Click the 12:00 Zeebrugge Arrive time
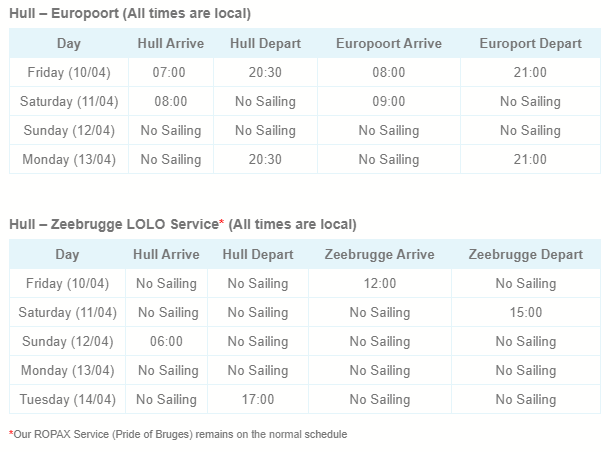This screenshot has height=452, width=610. (x=380, y=283)
